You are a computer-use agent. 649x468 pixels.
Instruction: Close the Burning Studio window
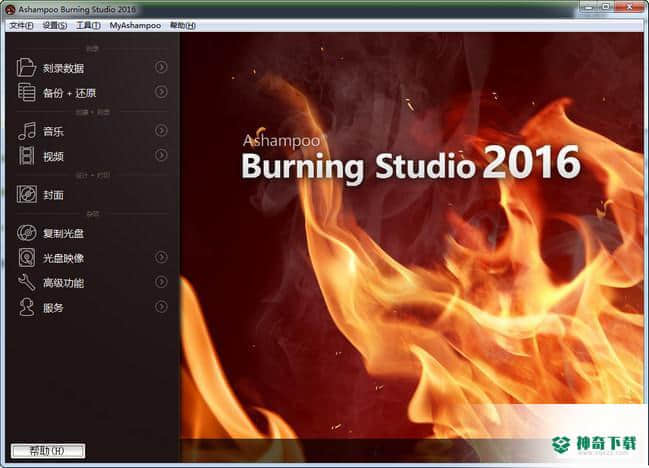tap(630, 7)
